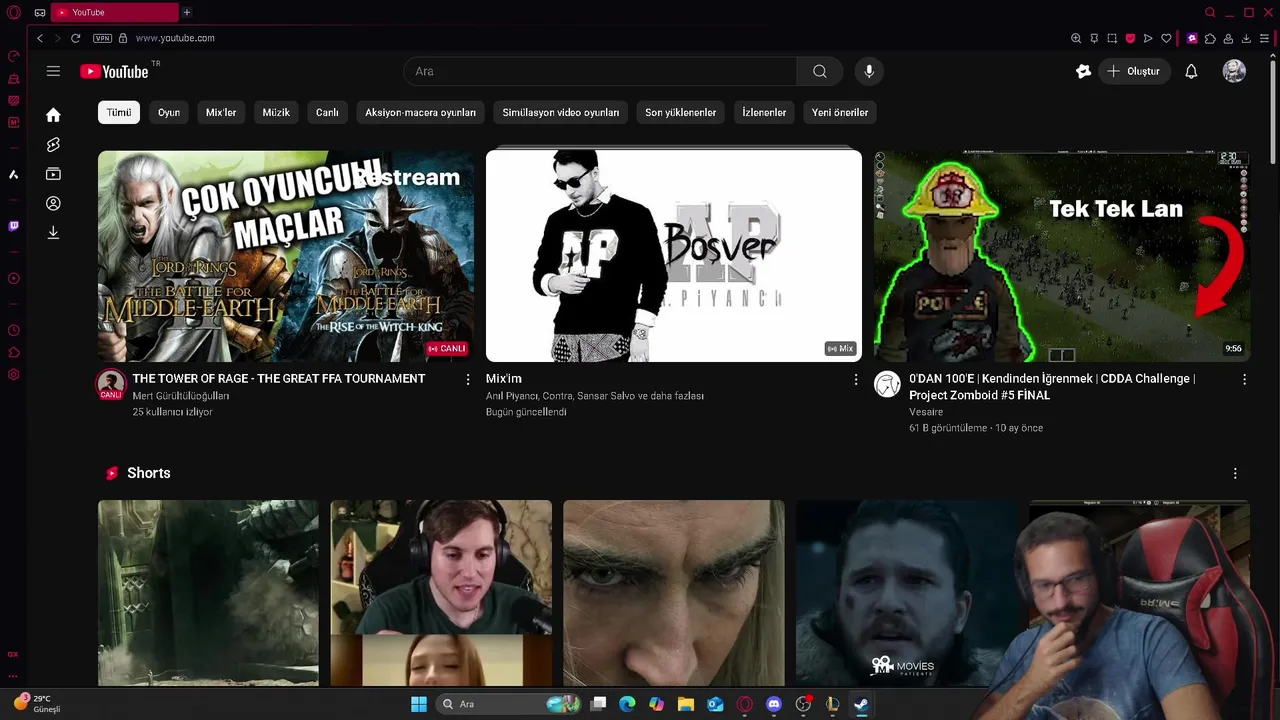Open Opera sidebar extensions cube icon
1280x720 pixels.
13,352
